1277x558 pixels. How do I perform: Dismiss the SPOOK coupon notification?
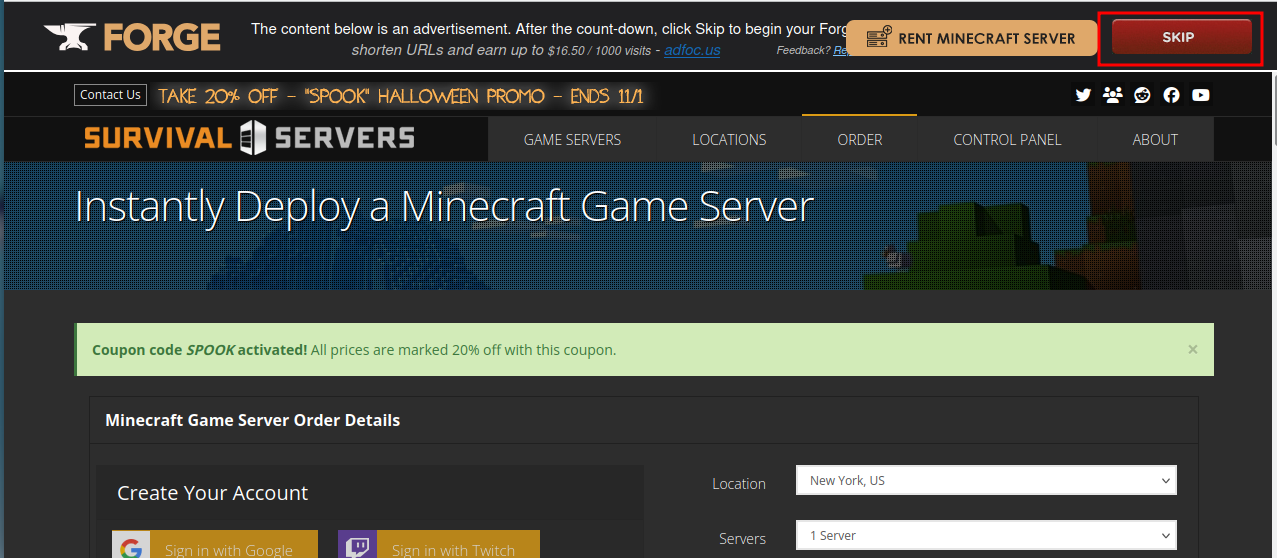click(1192, 349)
